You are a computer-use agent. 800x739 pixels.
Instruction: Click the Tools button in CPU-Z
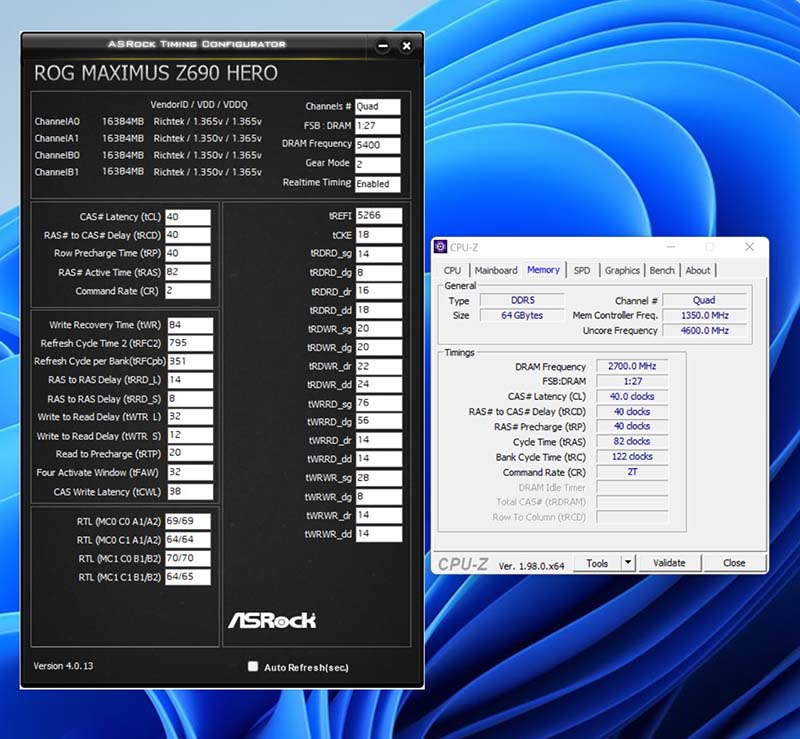(x=598, y=562)
